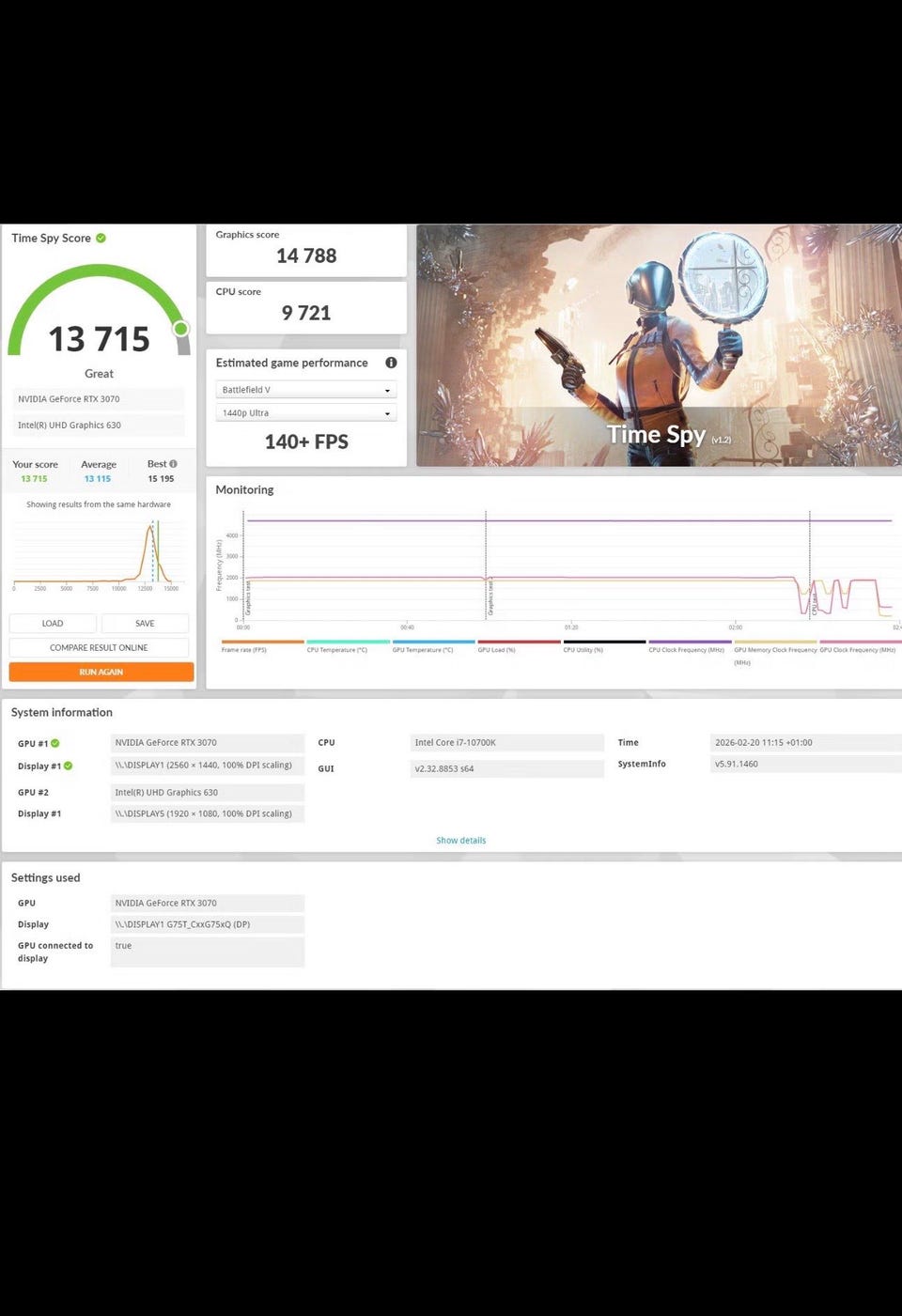This screenshot has height=1316, width=902.
Task: Toggle the CPU Temperature legend item
Action: [x=348, y=646]
